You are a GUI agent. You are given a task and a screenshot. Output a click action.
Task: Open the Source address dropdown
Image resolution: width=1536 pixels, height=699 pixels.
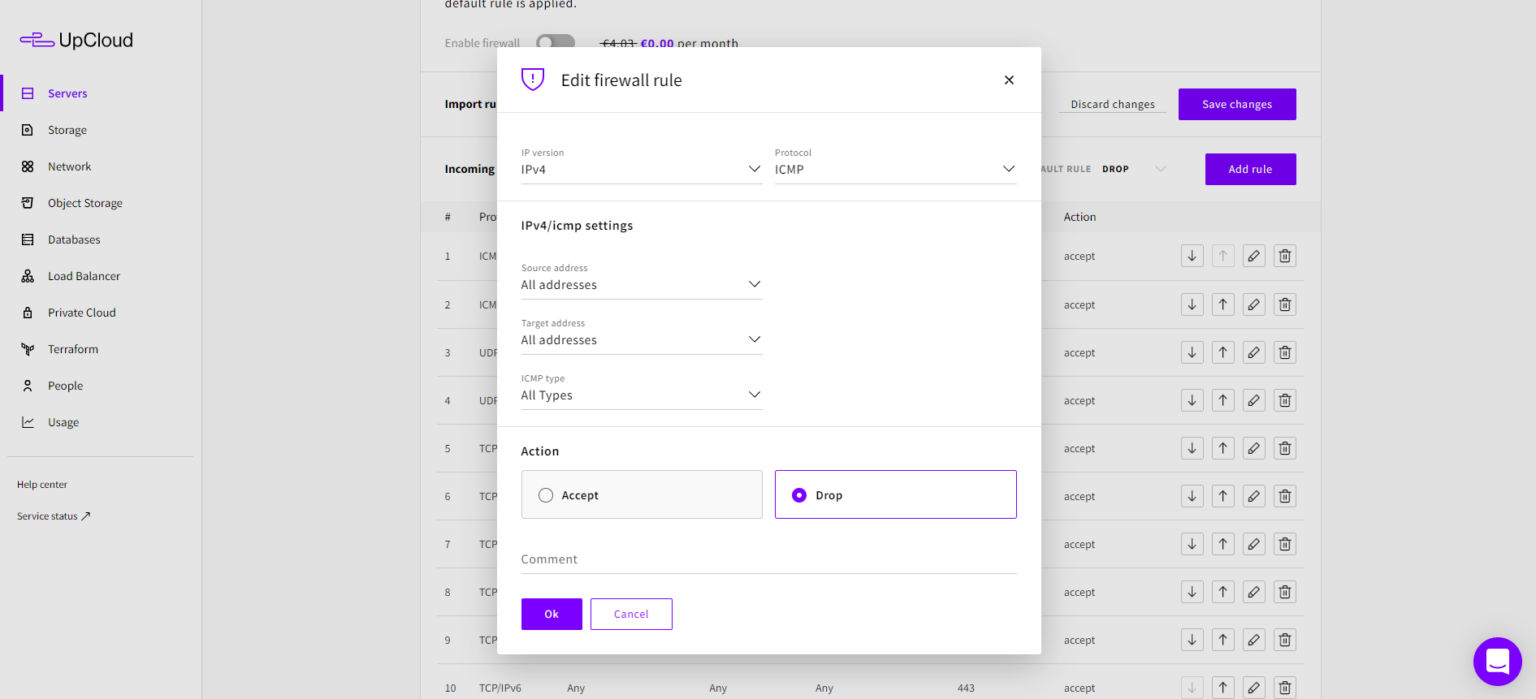pos(642,284)
